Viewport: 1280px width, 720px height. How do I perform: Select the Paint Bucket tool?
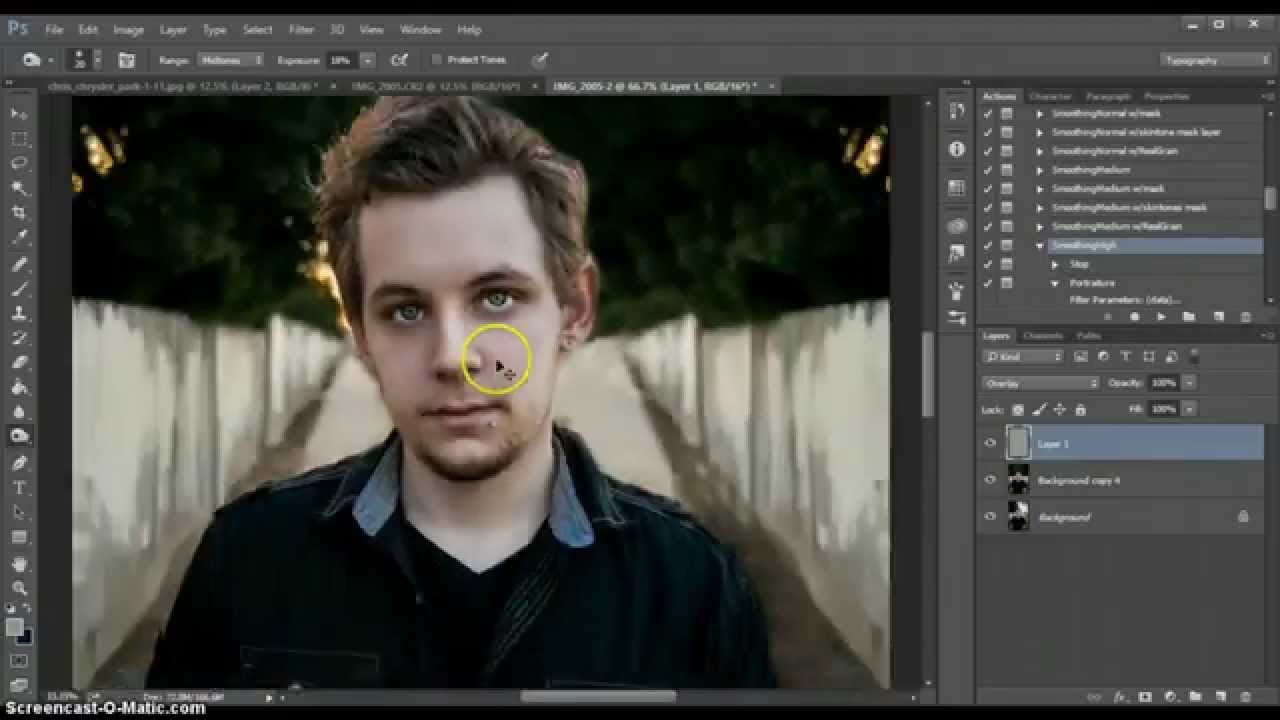(20, 388)
